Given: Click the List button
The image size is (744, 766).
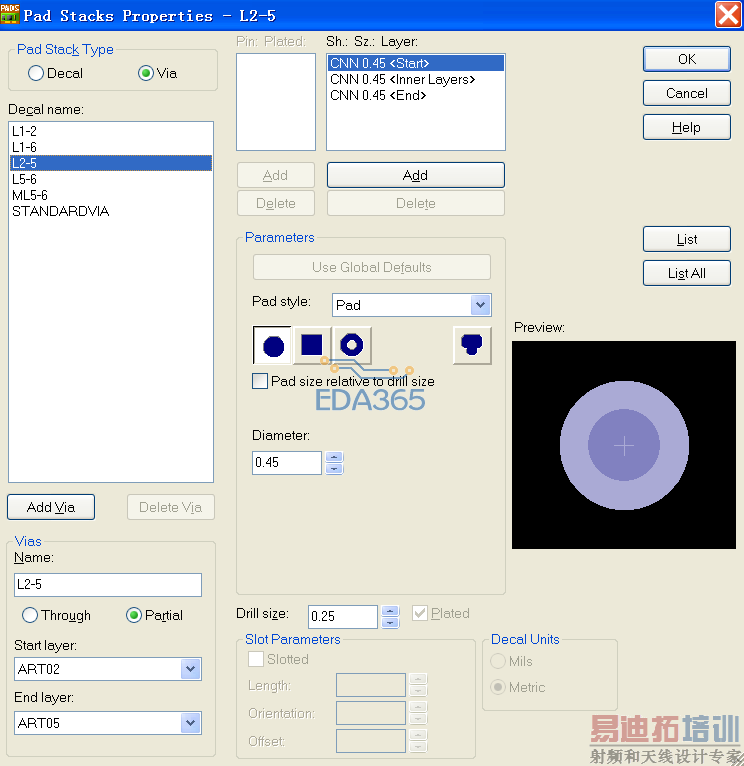Looking at the screenshot, I should pyautogui.click(x=687, y=239).
